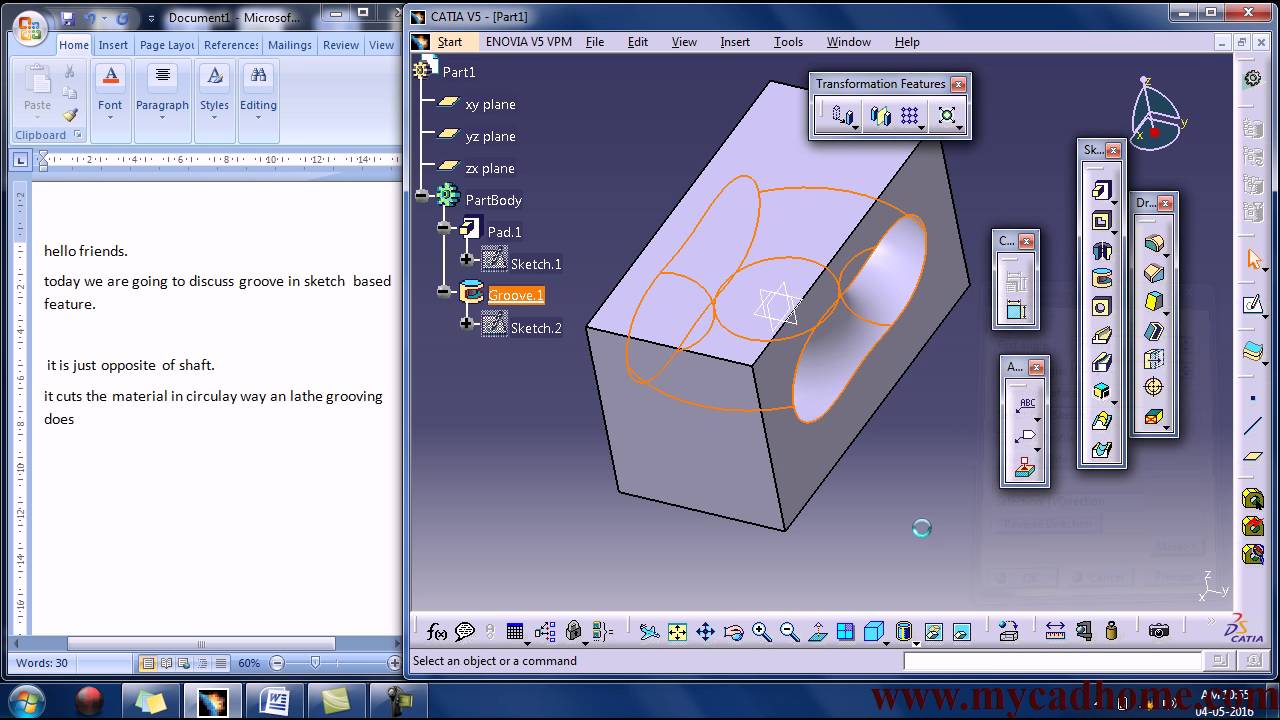1280x720 pixels.
Task: Click the Mirror icon in Transformation Features
Action: pyautogui.click(x=880, y=117)
